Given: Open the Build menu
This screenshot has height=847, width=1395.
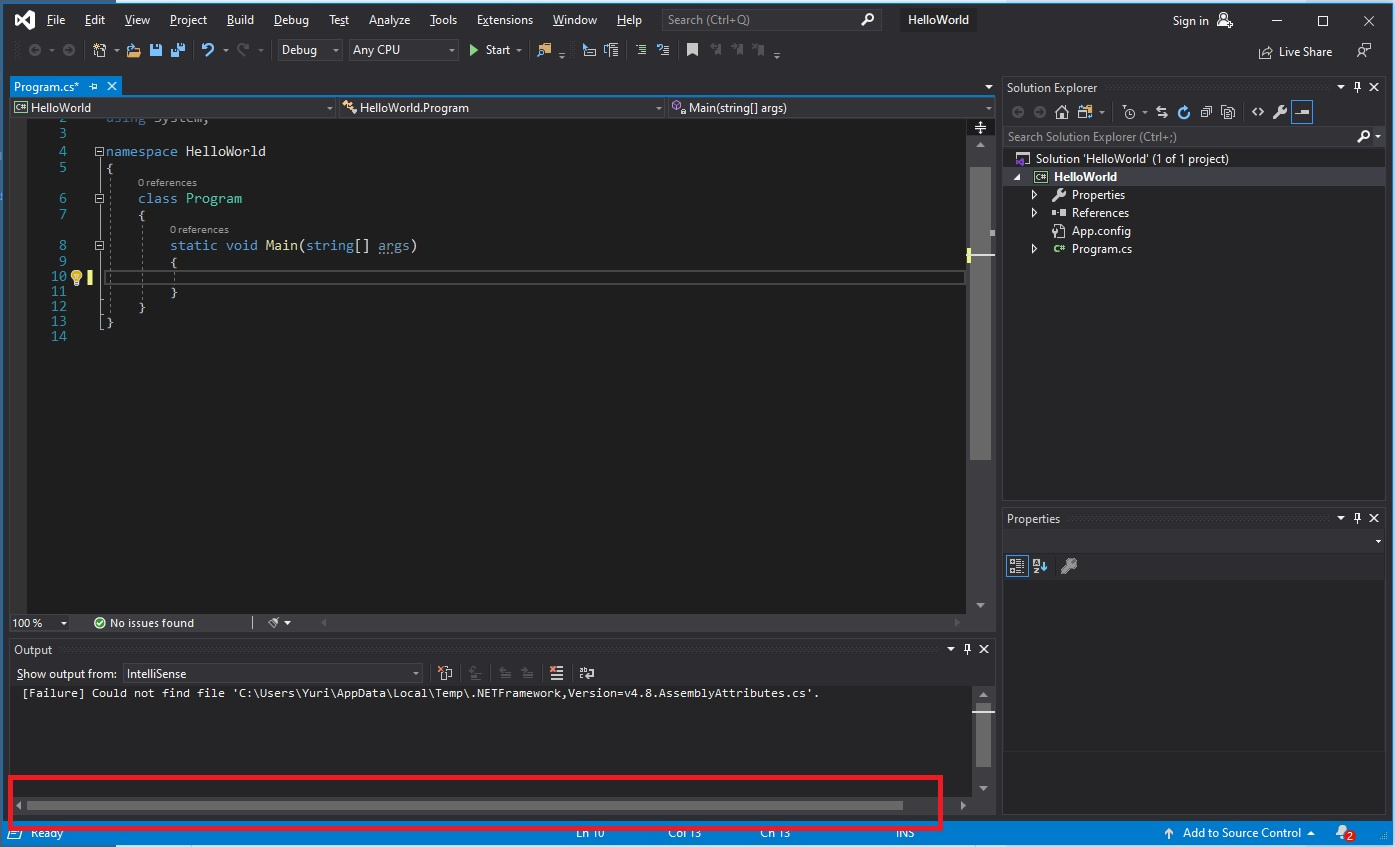Looking at the screenshot, I should pos(240,20).
